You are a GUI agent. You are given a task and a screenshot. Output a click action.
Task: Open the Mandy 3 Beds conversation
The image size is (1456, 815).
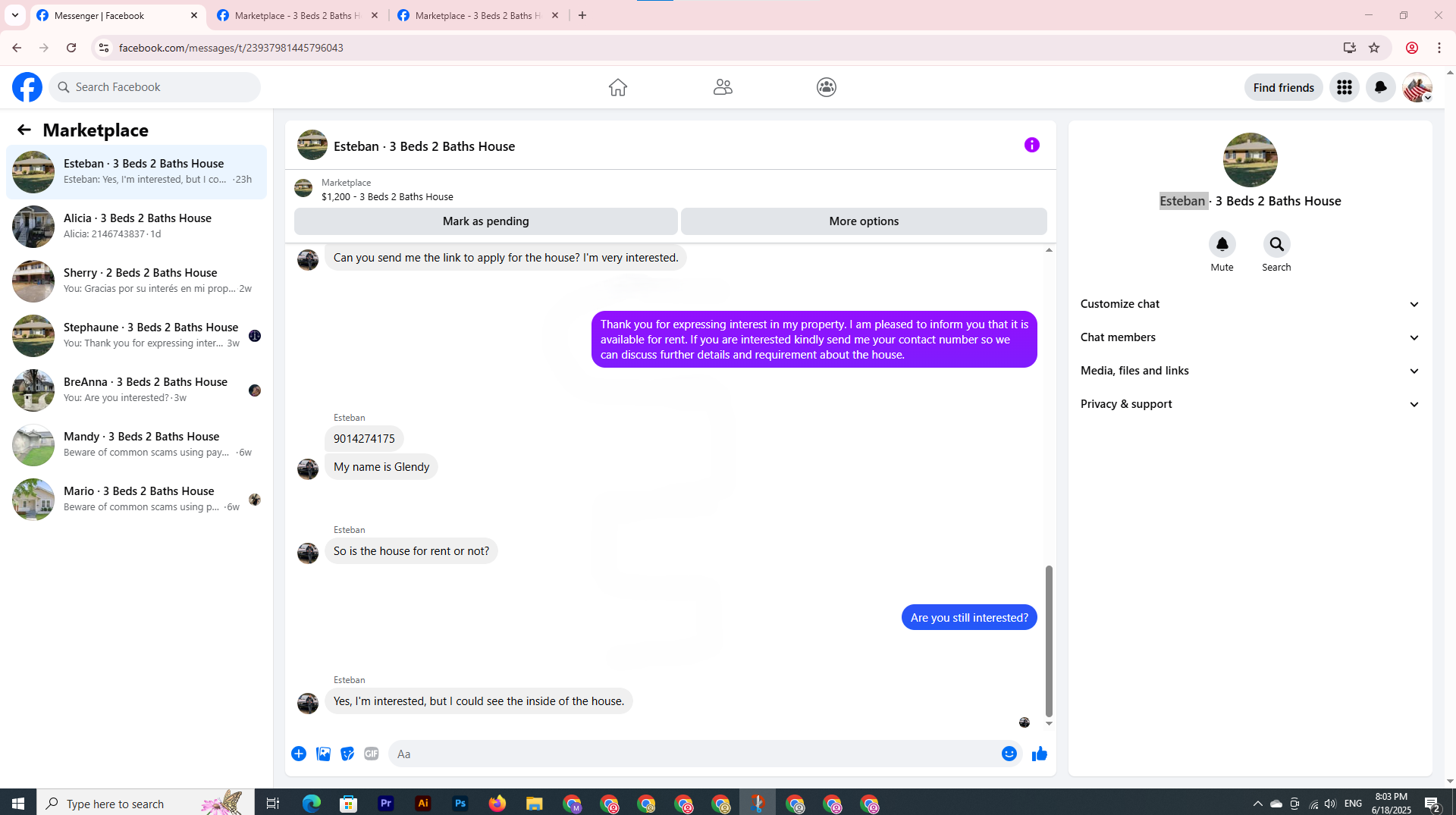(x=136, y=445)
